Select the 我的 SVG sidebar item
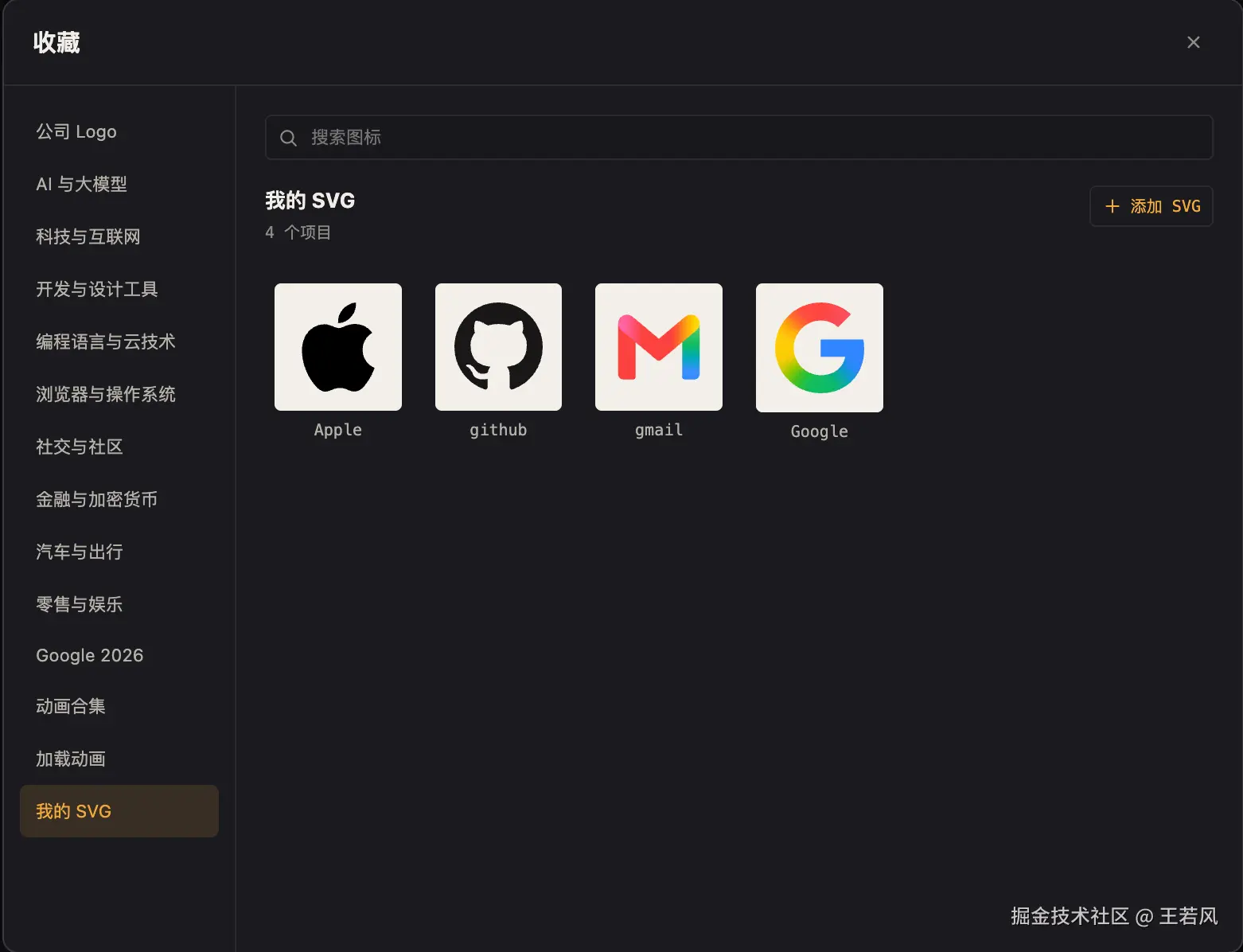This screenshot has width=1243, height=952. 119,811
